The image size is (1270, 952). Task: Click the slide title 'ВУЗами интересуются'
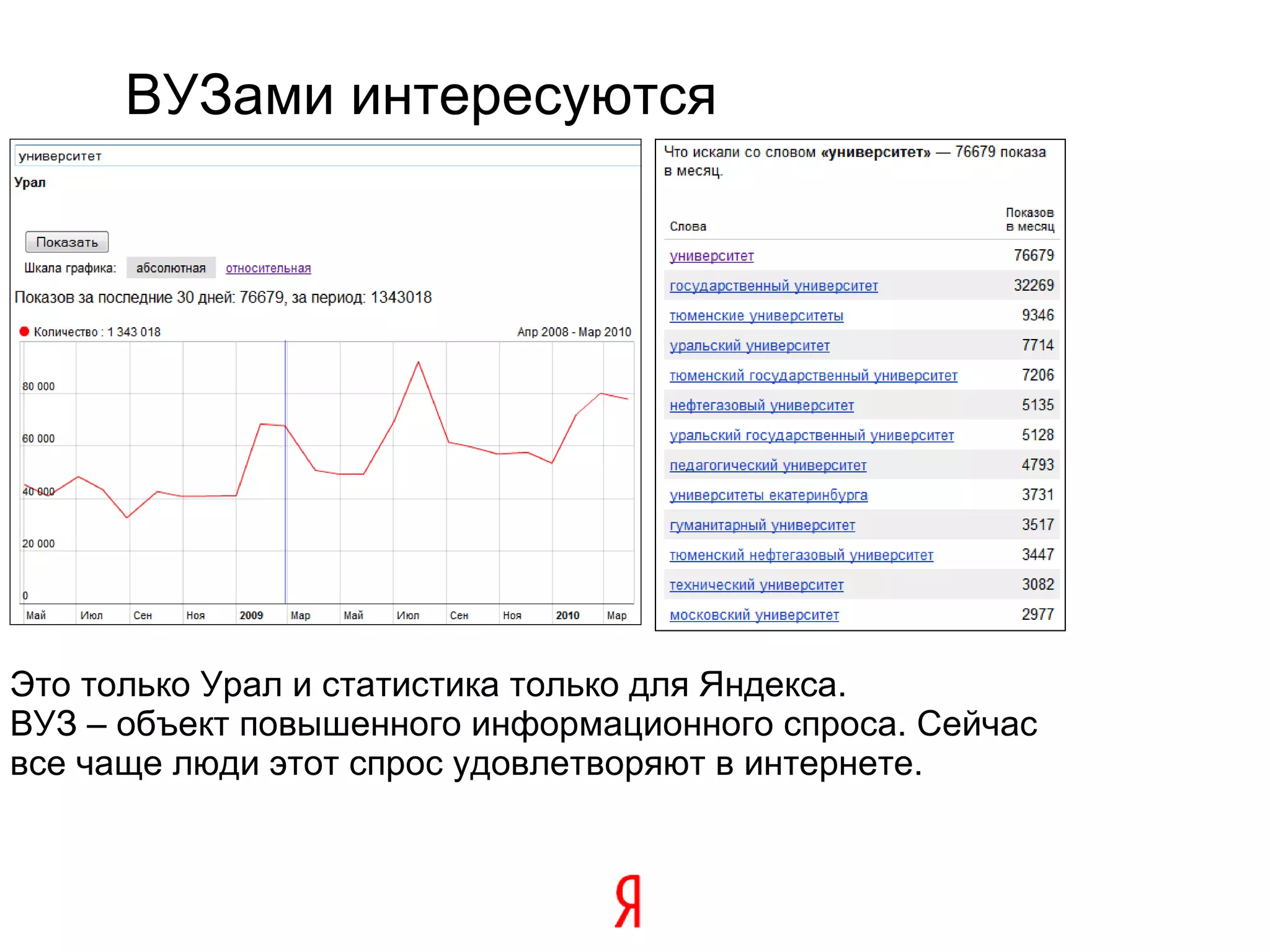coord(420,95)
